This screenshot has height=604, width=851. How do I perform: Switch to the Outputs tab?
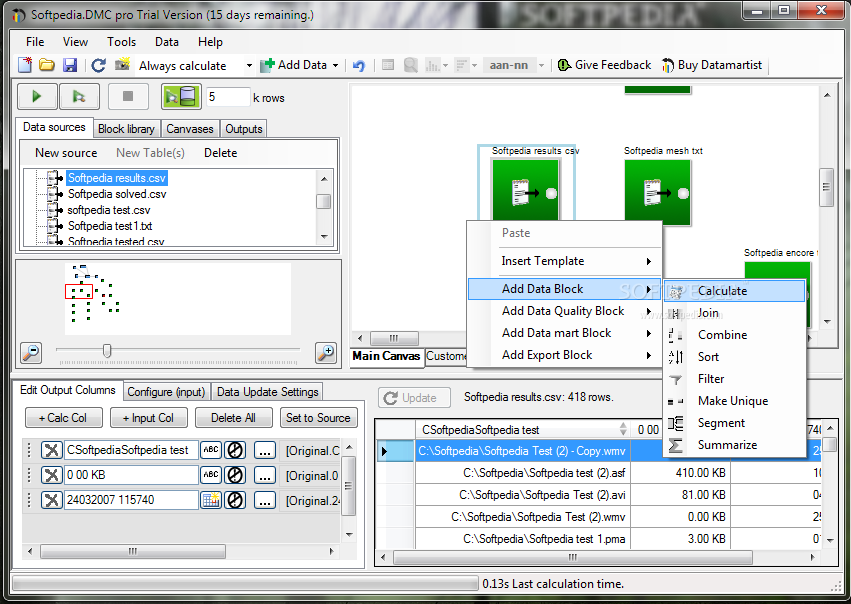244,129
